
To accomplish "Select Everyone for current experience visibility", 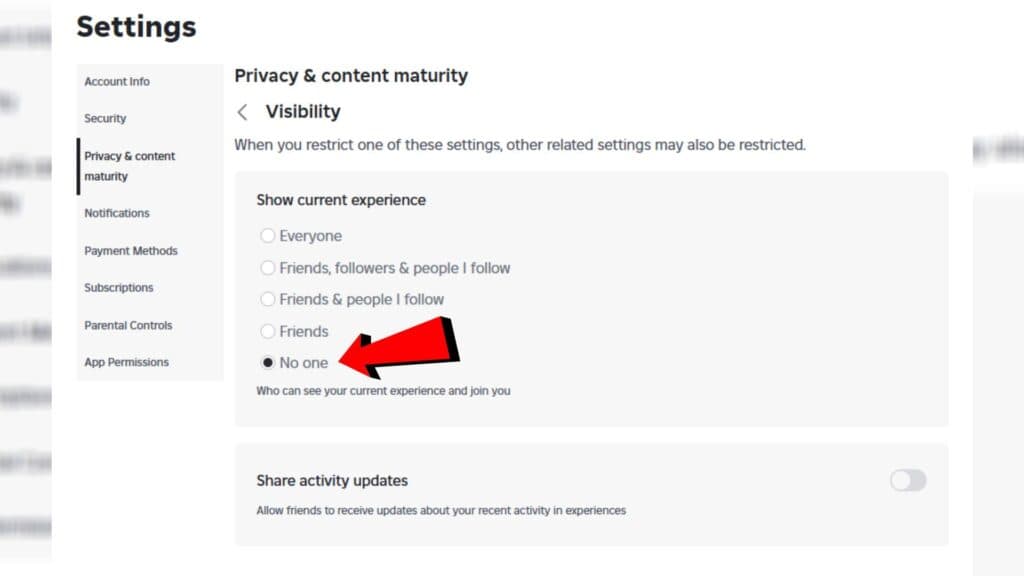I will pos(268,235).
